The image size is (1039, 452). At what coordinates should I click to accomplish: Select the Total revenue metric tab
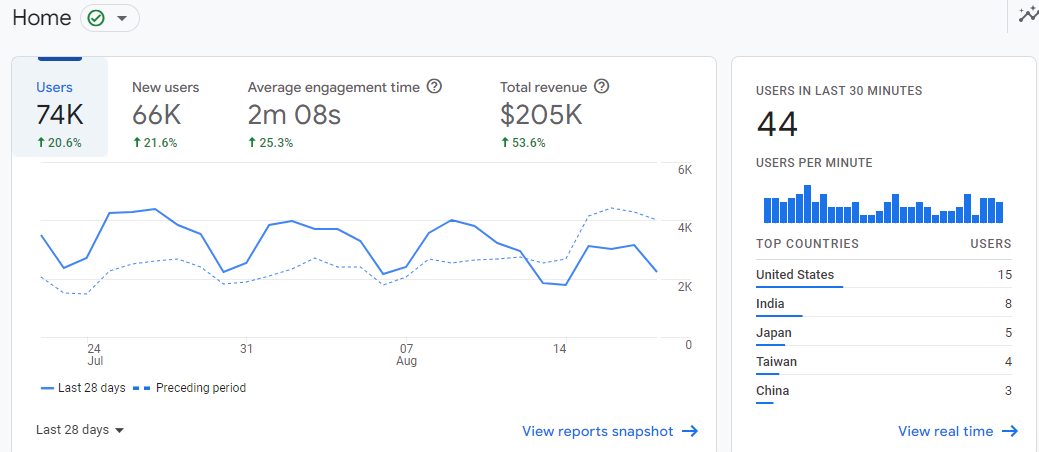click(554, 114)
